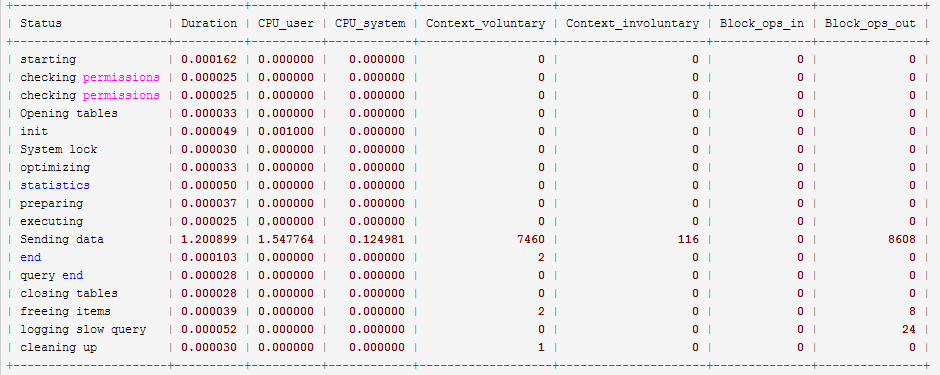Viewport: 940px width, 375px height.
Task: Click init duration 0.000049
Action: (209, 131)
